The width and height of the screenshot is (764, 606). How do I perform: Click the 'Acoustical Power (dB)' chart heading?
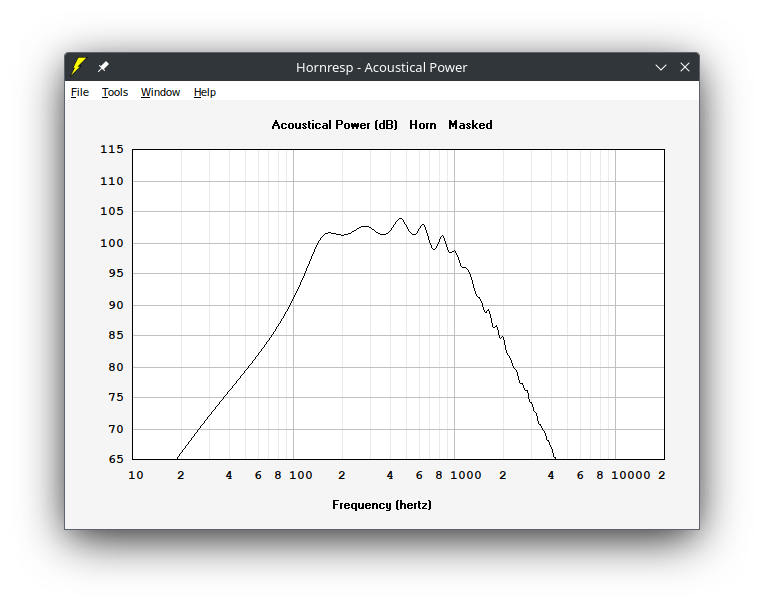pyautogui.click(x=334, y=125)
